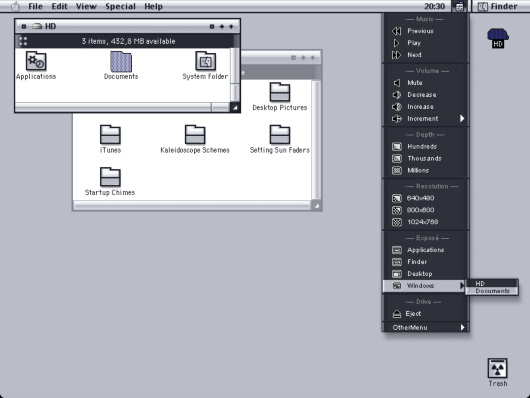
Task: Open the Help menu
Action: (x=153, y=6)
